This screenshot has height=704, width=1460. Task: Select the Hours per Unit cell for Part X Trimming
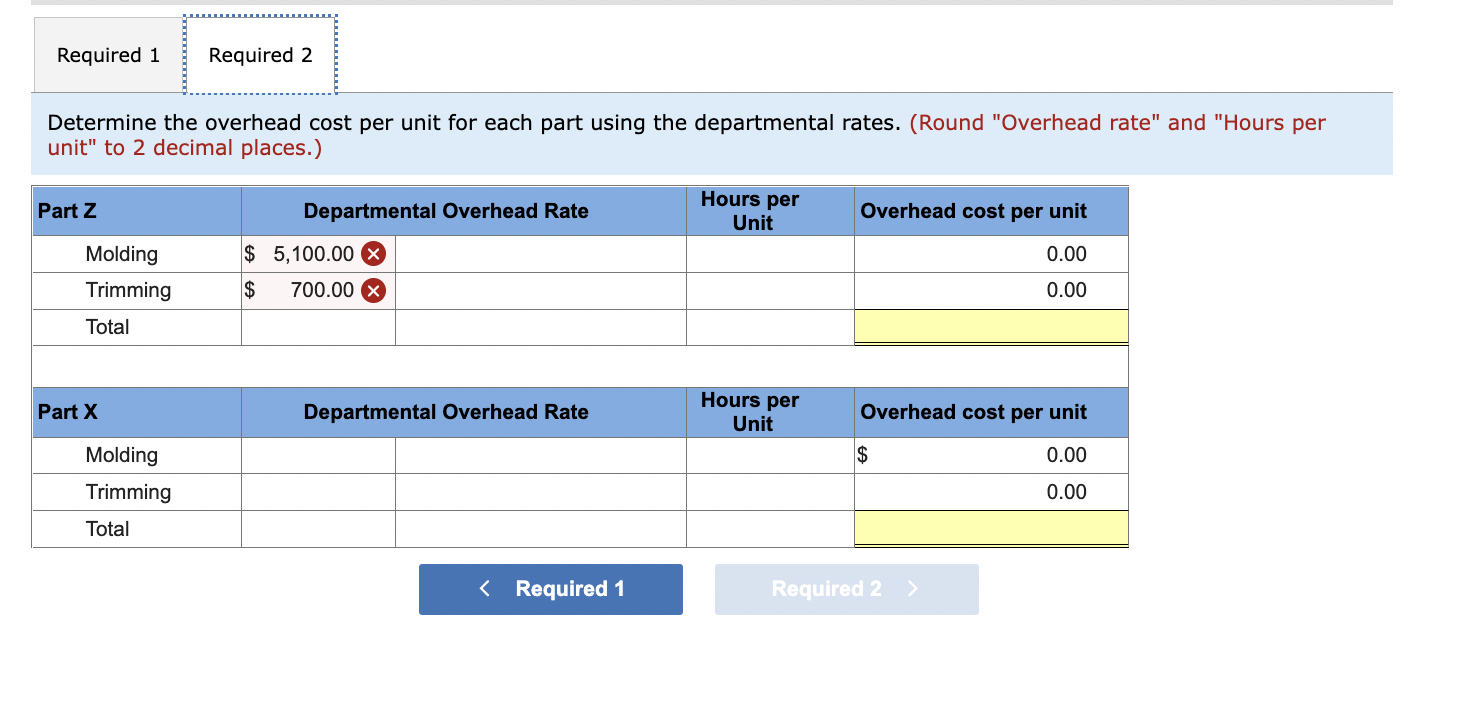point(769,492)
